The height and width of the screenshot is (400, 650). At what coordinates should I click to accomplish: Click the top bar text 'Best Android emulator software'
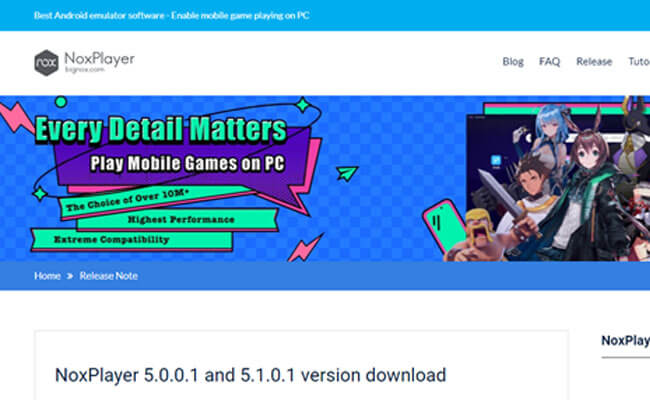[99, 16]
